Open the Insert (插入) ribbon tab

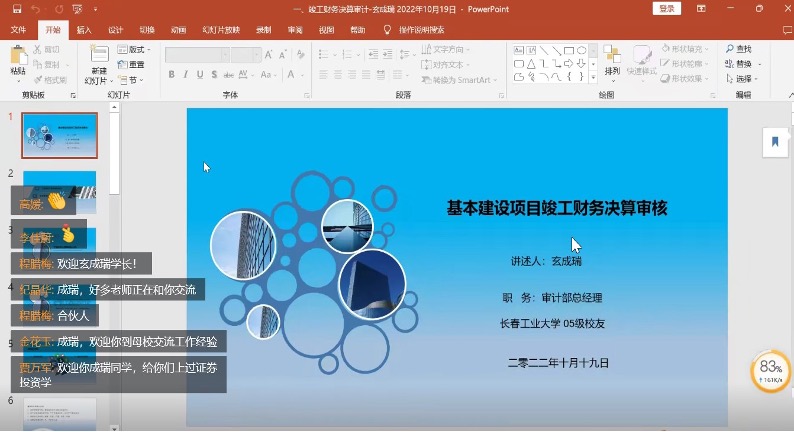[84, 30]
